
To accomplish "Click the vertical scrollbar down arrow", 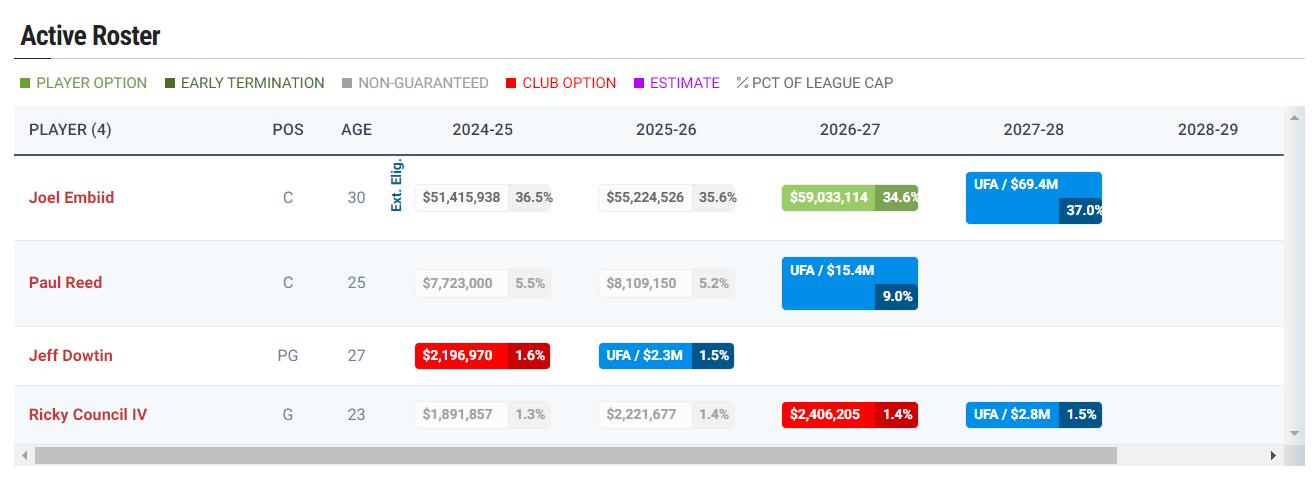I will (x=1296, y=434).
